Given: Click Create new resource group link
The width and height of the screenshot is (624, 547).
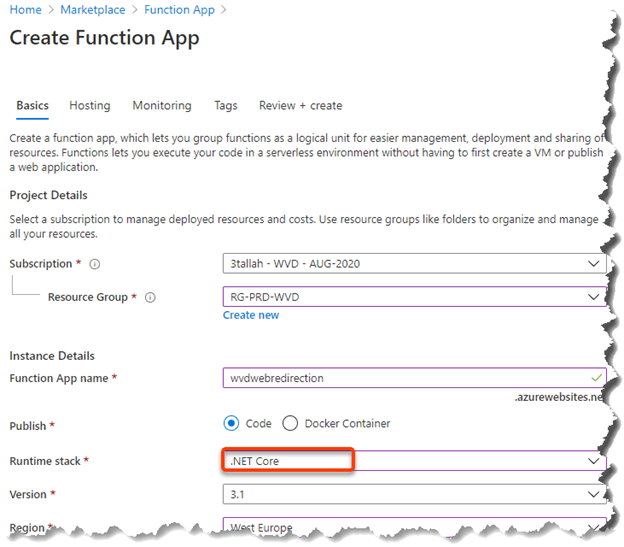Looking at the screenshot, I should [251, 315].
